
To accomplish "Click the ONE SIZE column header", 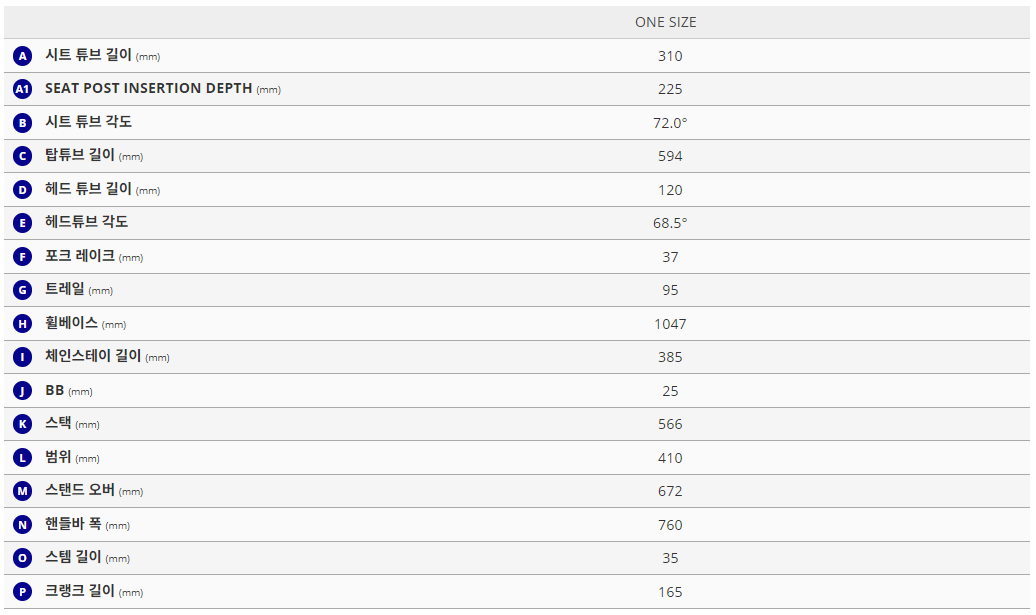I will tap(666, 22).
